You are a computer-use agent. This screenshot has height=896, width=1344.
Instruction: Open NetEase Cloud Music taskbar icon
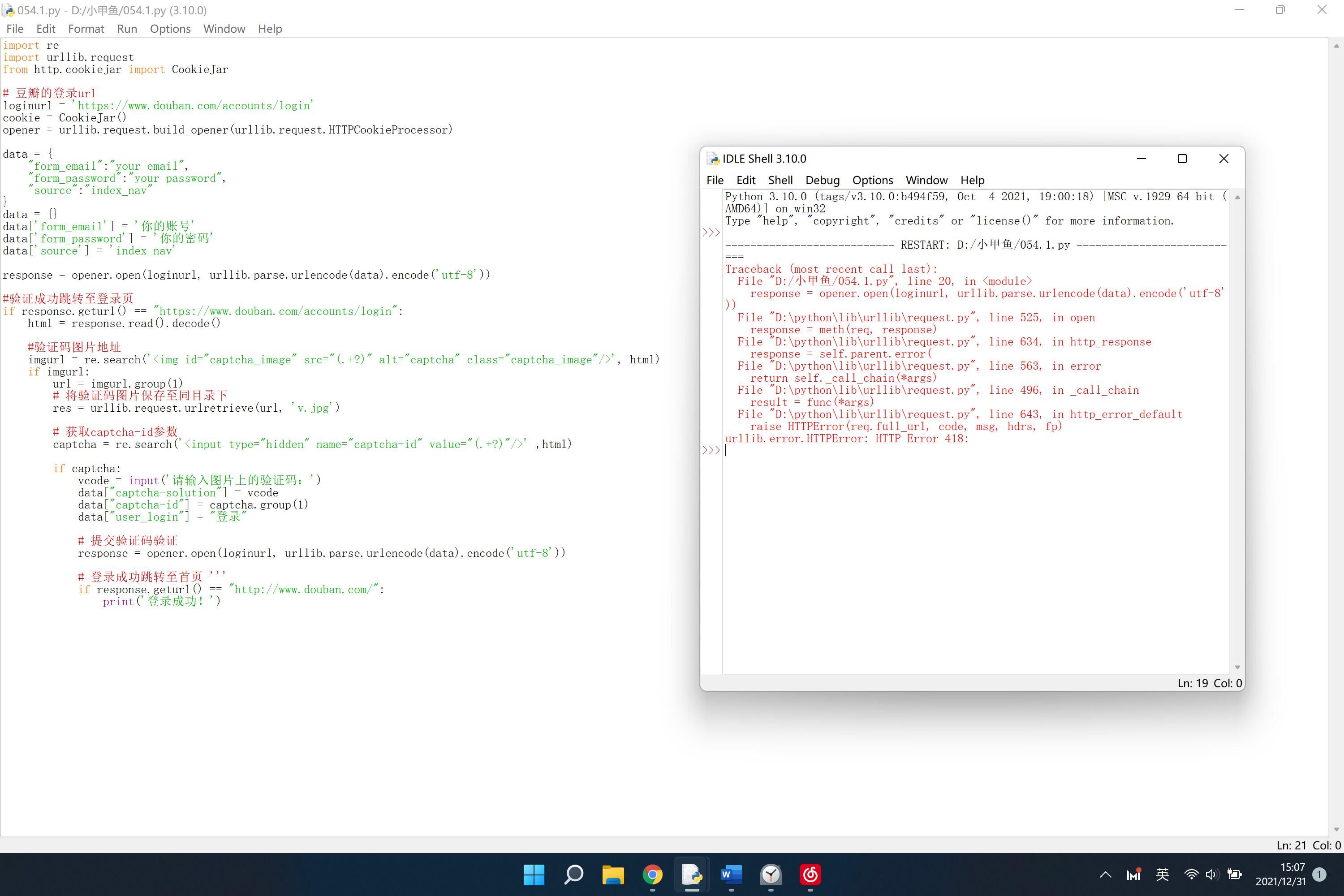810,874
